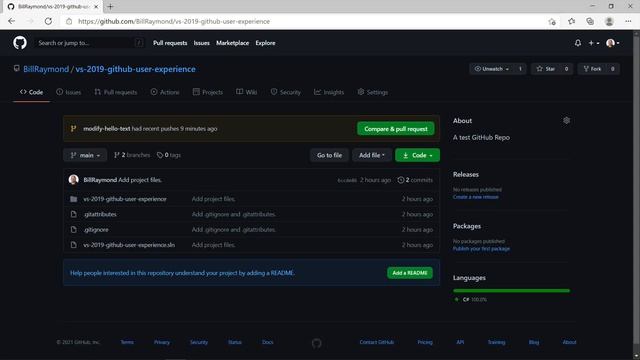
Task: View the 2 branches link
Action: coord(132,155)
